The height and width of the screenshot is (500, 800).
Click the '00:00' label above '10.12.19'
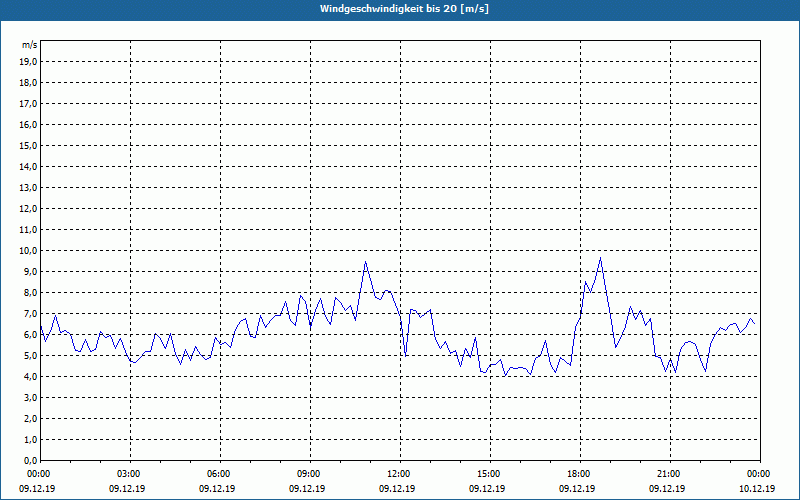click(x=760, y=474)
